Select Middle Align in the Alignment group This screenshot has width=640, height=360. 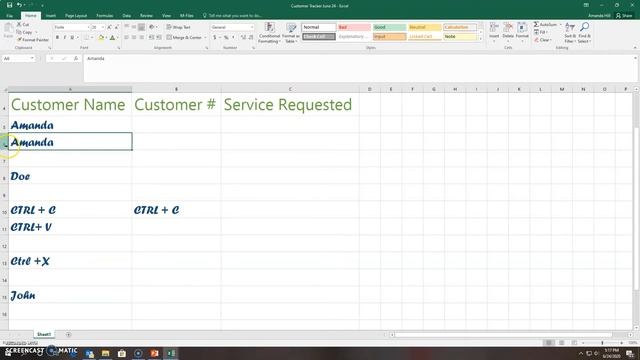pyautogui.click(x=134, y=27)
